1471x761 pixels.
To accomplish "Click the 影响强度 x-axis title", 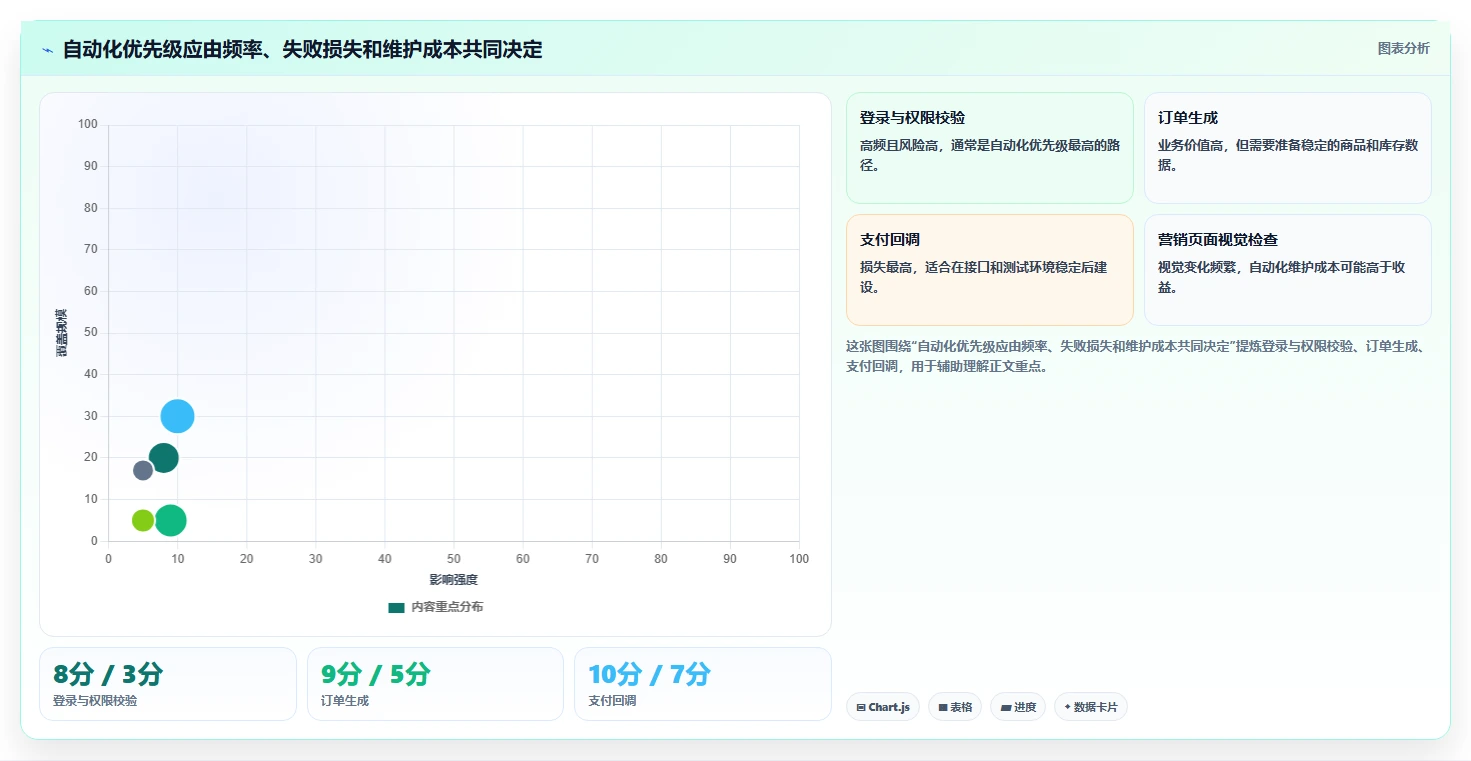I will point(454,580).
